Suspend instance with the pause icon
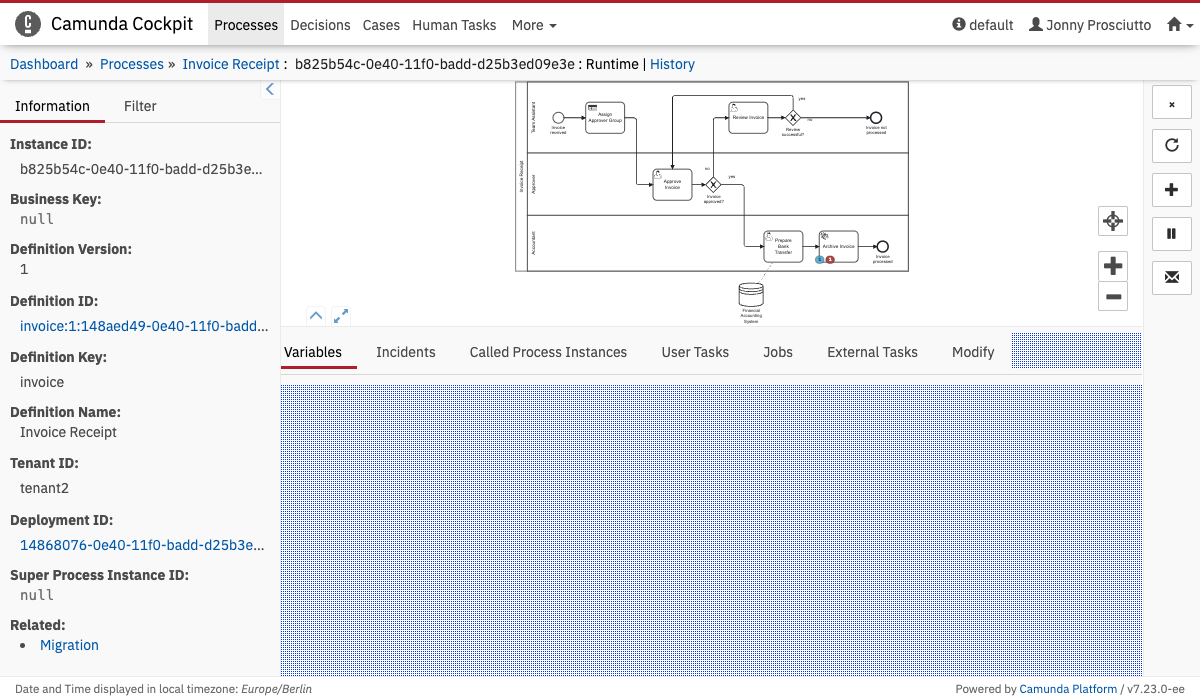1200x700 pixels. click(x=1171, y=233)
